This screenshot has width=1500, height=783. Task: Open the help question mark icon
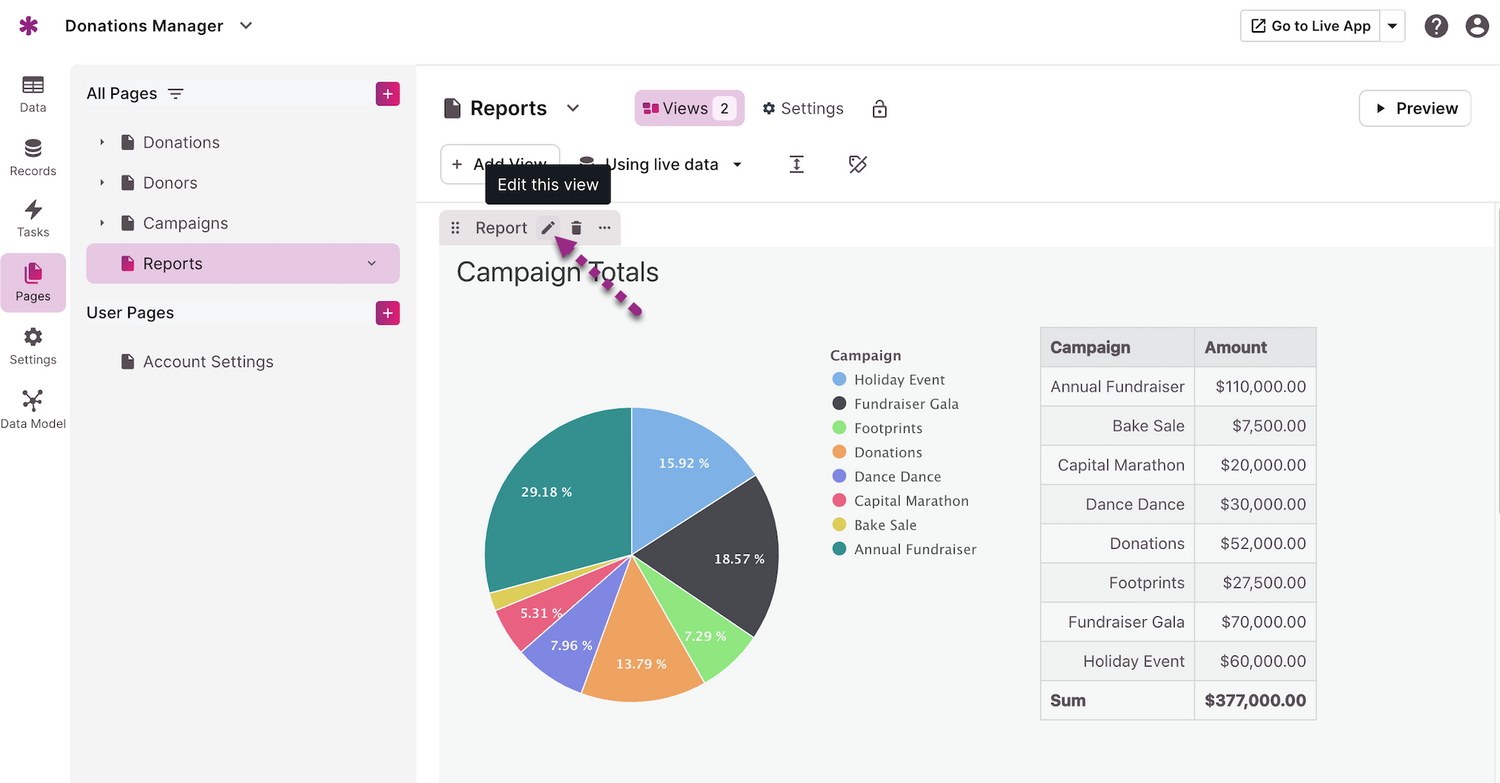pyautogui.click(x=1436, y=26)
